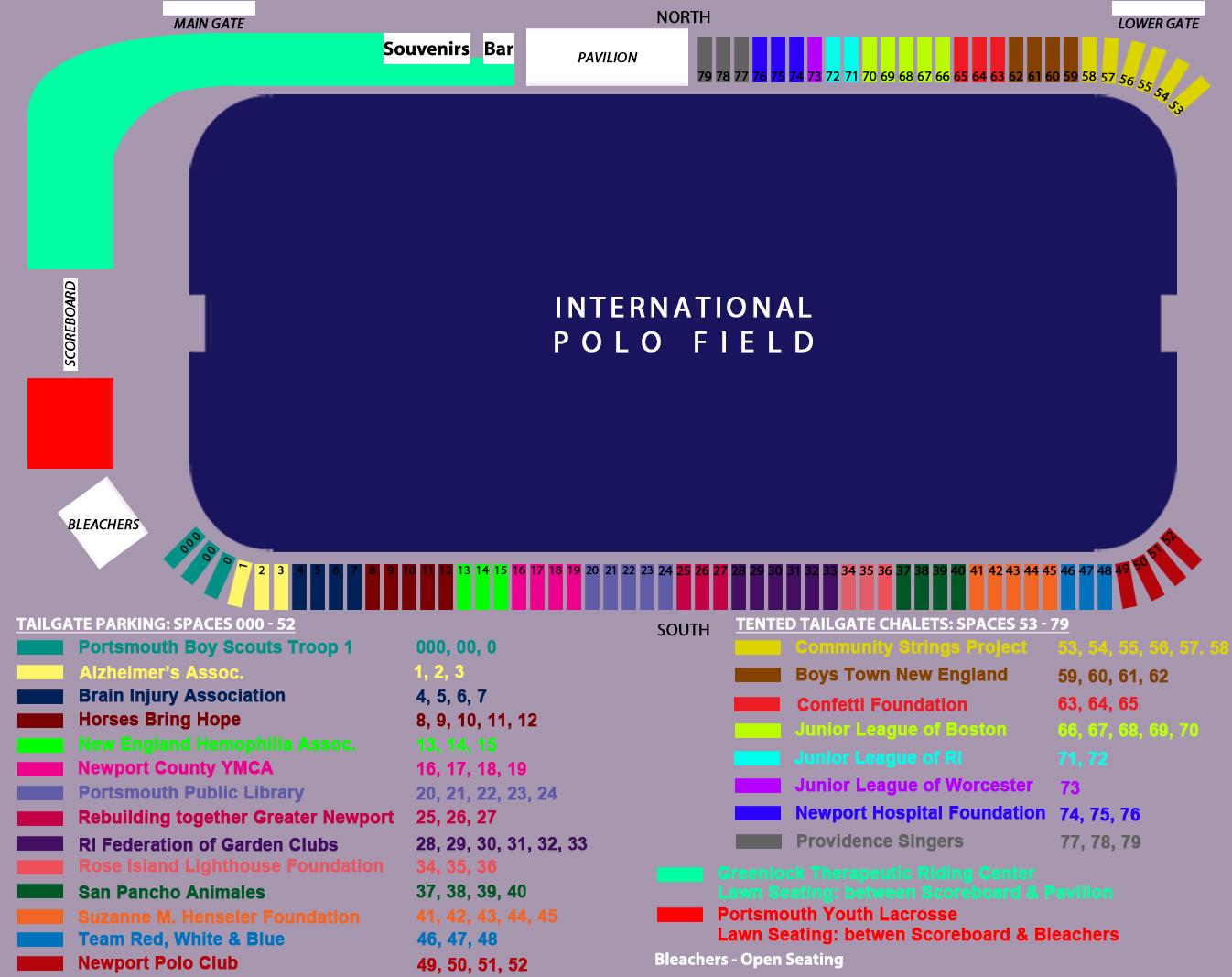Select the Bleachers - Open Seating note

(x=749, y=960)
